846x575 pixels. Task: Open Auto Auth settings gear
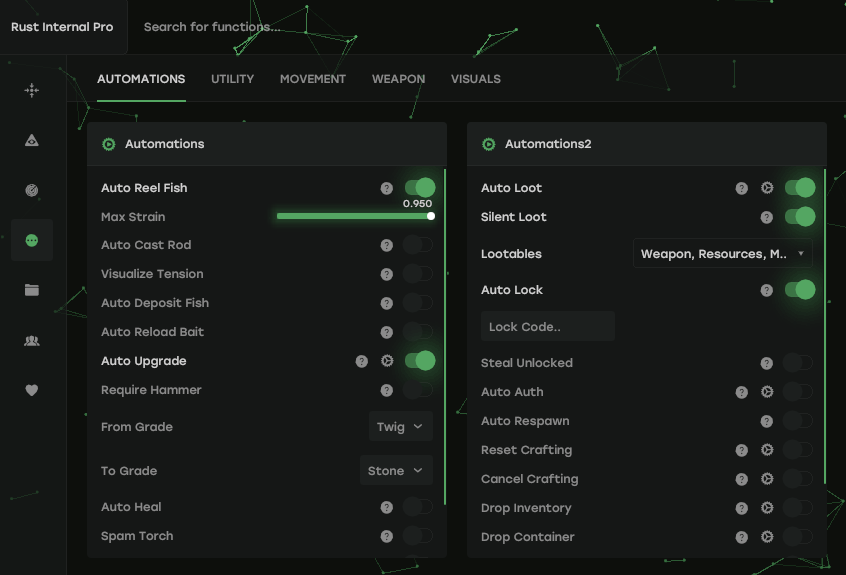(x=767, y=392)
